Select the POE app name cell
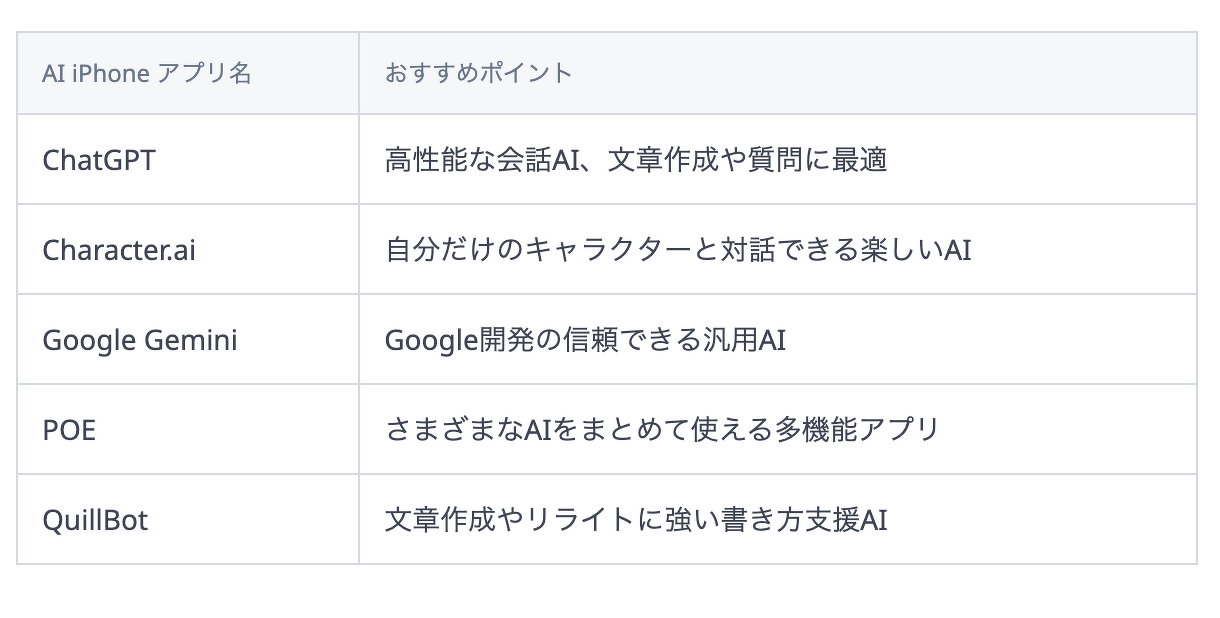The height and width of the screenshot is (618, 1220). pos(188,429)
